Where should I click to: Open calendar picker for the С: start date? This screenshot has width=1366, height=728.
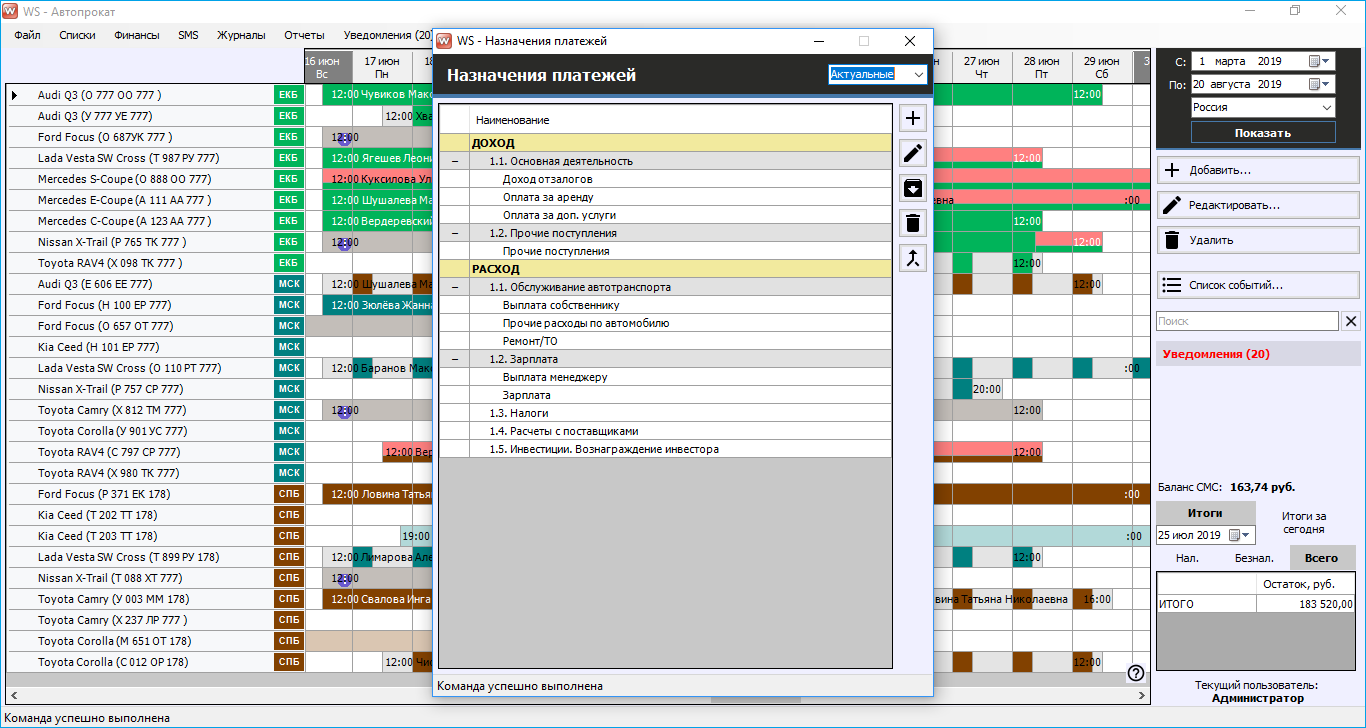[x=1316, y=61]
